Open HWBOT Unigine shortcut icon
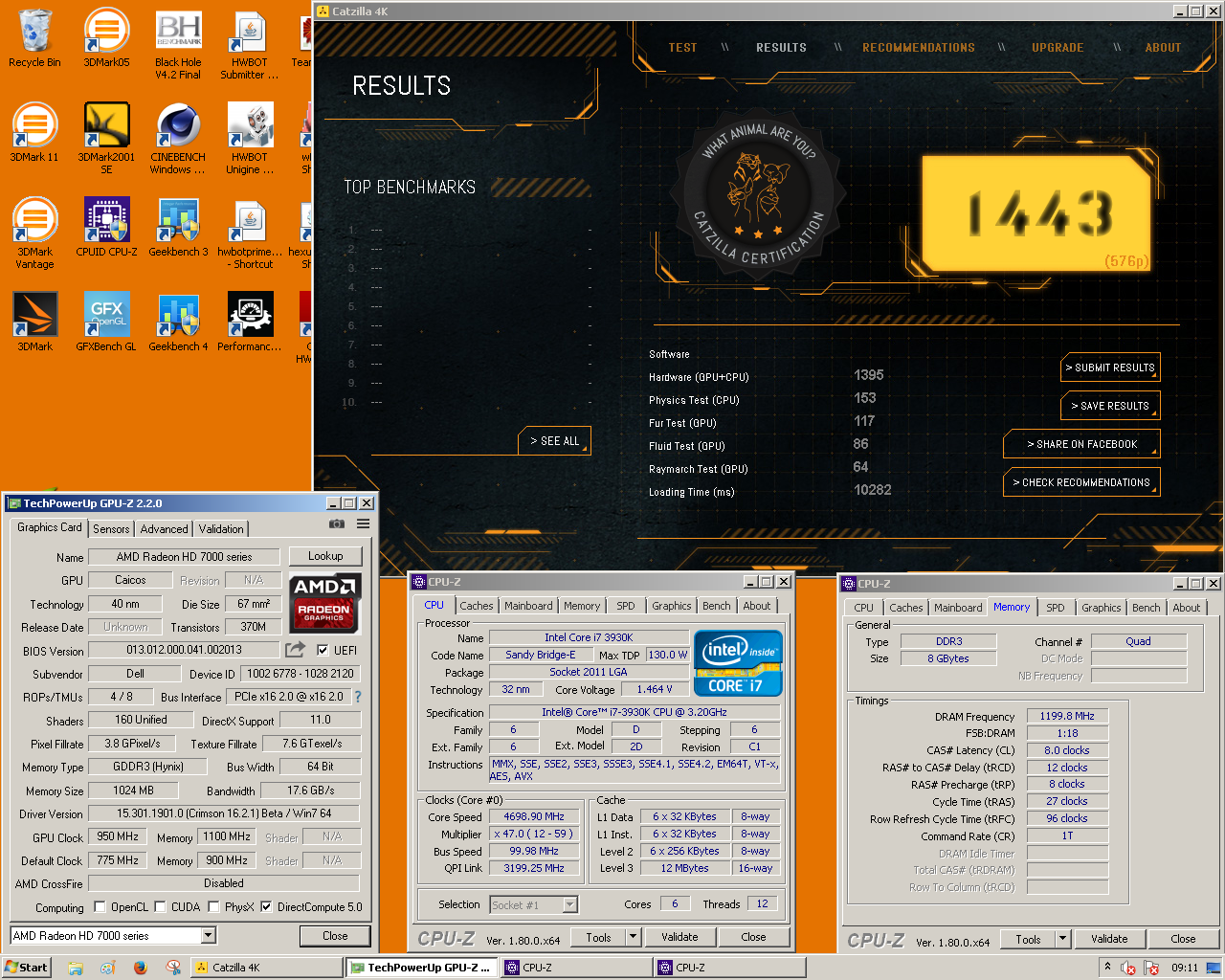The image size is (1225, 980). click(x=250, y=139)
